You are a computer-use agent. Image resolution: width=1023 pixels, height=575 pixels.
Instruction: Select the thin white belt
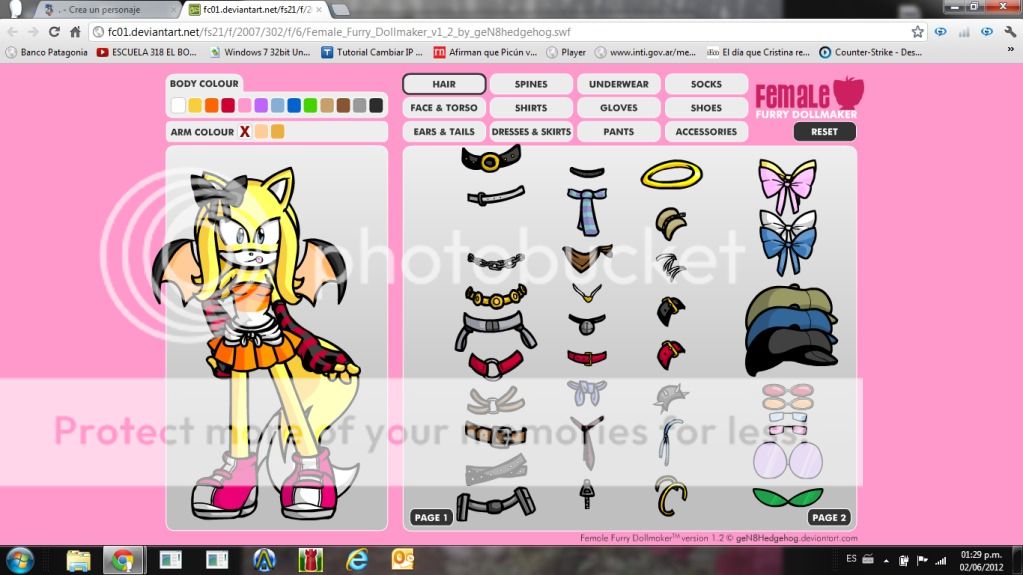click(496, 195)
